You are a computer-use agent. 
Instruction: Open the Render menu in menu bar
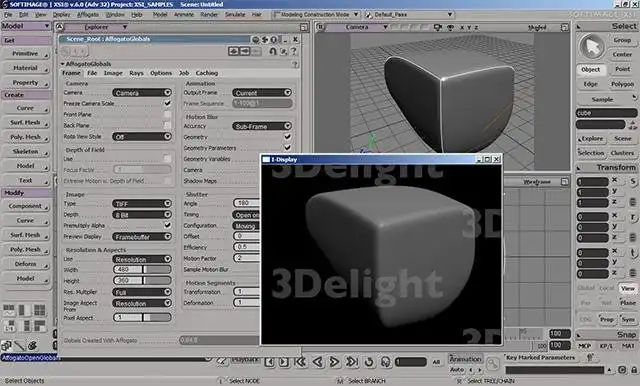(x=209, y=14)
